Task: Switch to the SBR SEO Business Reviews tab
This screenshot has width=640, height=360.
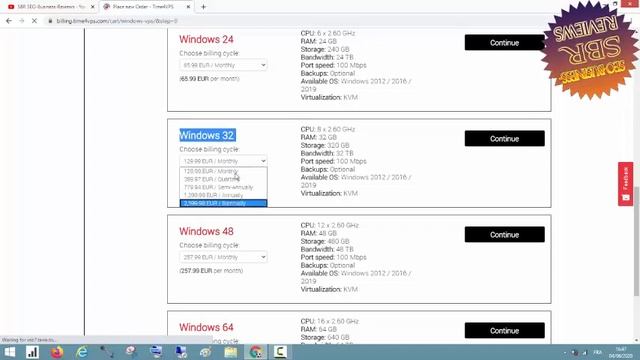Action: 49,7
